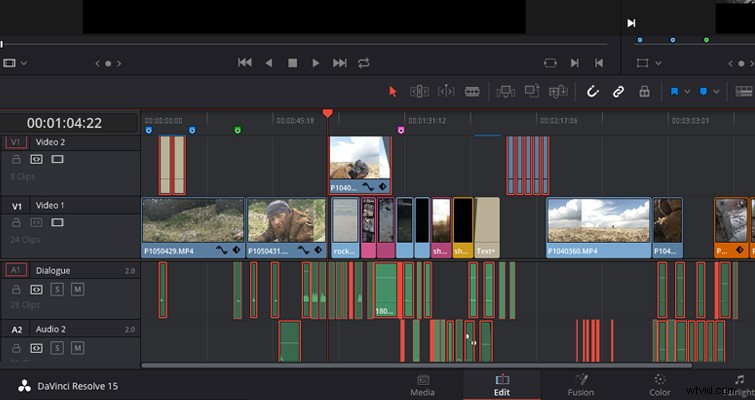Click the pink timeline marker

pyautogui.click(x=401, y=130)
